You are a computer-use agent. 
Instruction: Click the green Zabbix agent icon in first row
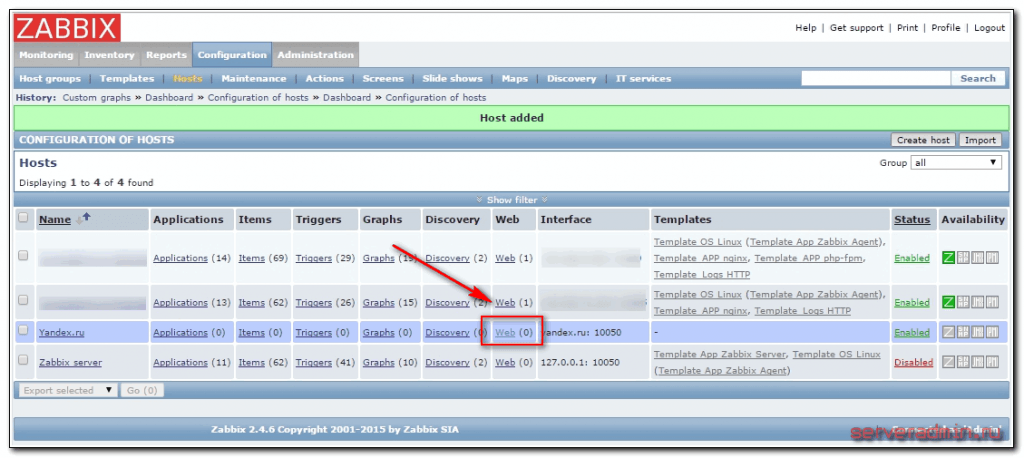click(x=949, y=258)
